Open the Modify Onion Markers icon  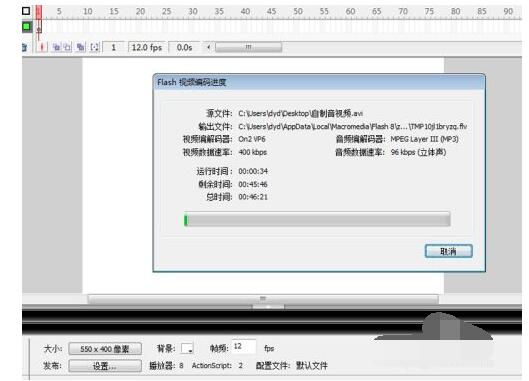click(95, 47)
